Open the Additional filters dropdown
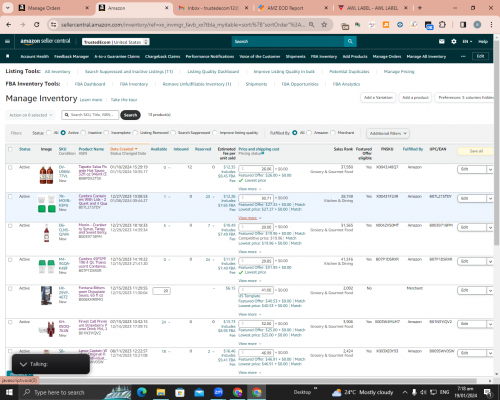This screenshot has width=500, height=400. pos(388,133)
